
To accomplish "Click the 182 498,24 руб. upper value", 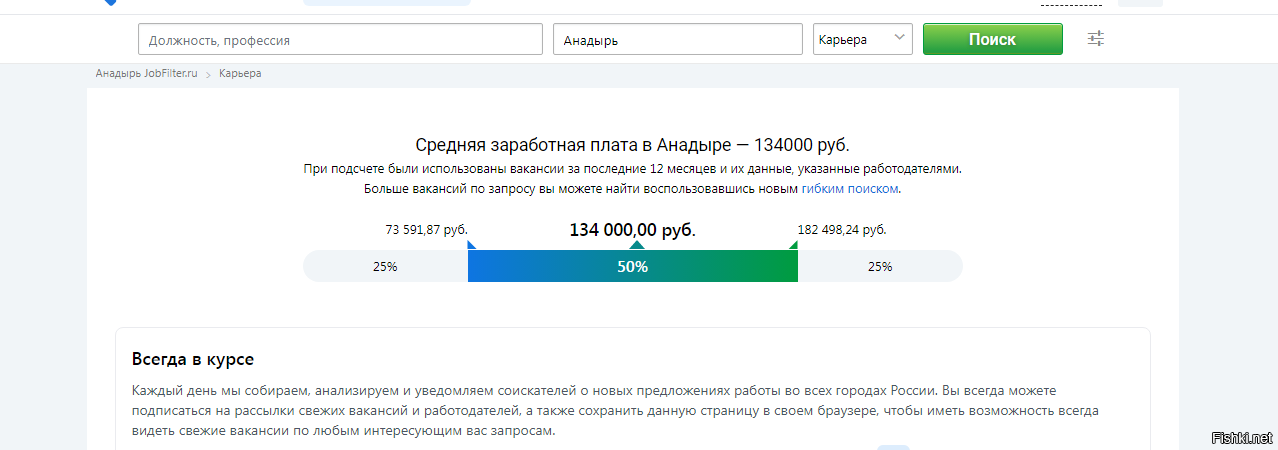I will click(841, 230).
